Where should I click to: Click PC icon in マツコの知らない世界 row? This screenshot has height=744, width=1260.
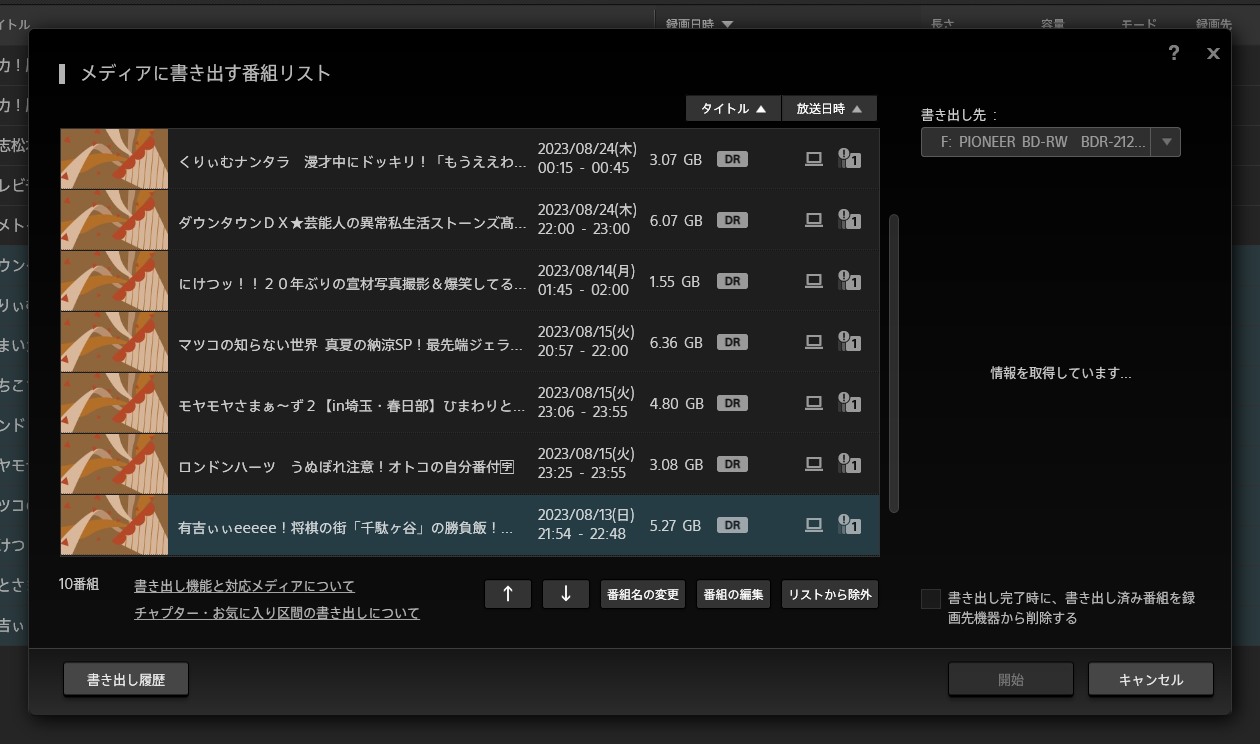(x=814, y=342)
